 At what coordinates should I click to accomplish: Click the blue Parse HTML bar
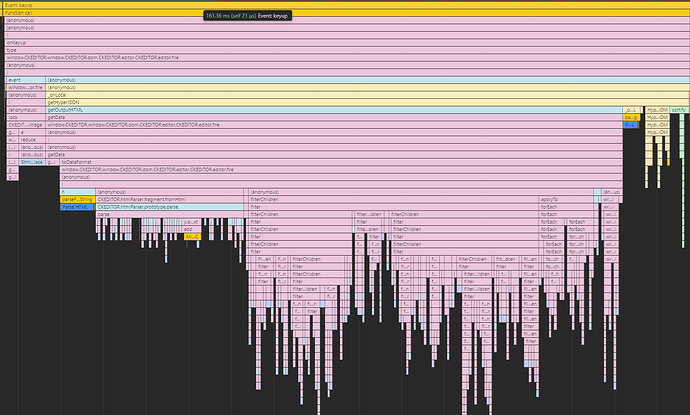coord(76,206)
